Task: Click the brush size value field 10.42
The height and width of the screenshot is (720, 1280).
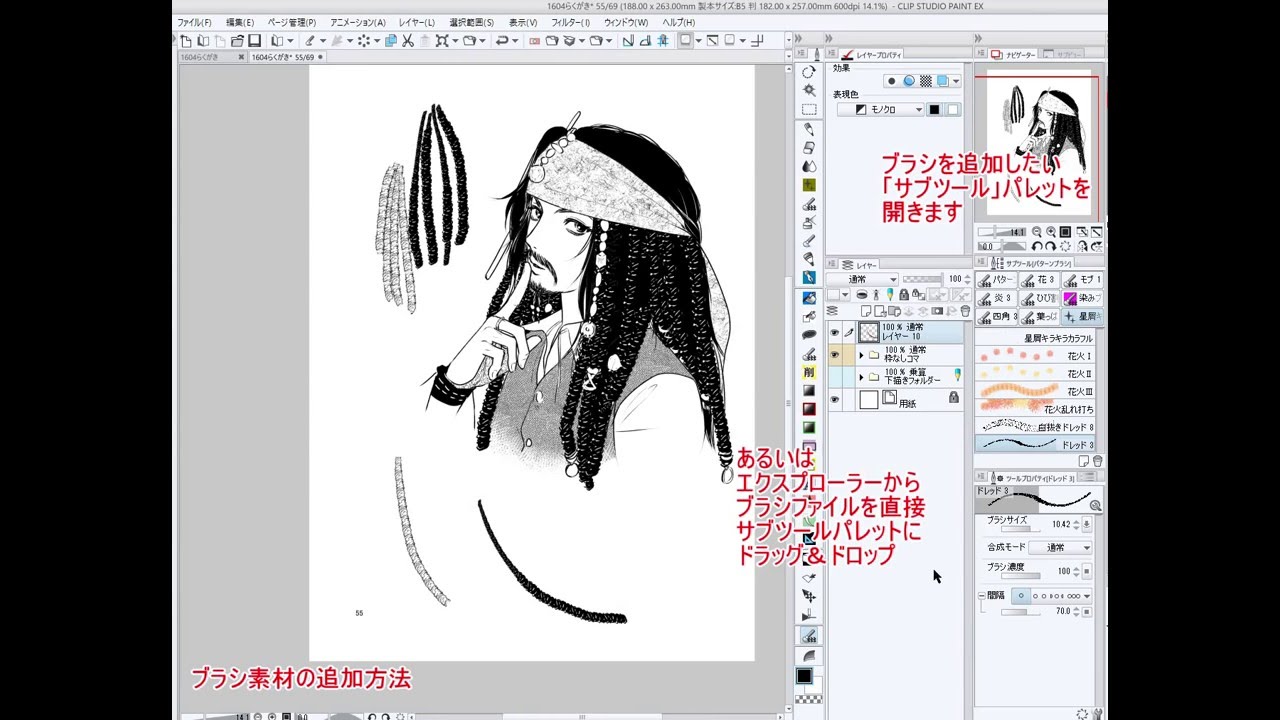Action: tap(1061, 524)
